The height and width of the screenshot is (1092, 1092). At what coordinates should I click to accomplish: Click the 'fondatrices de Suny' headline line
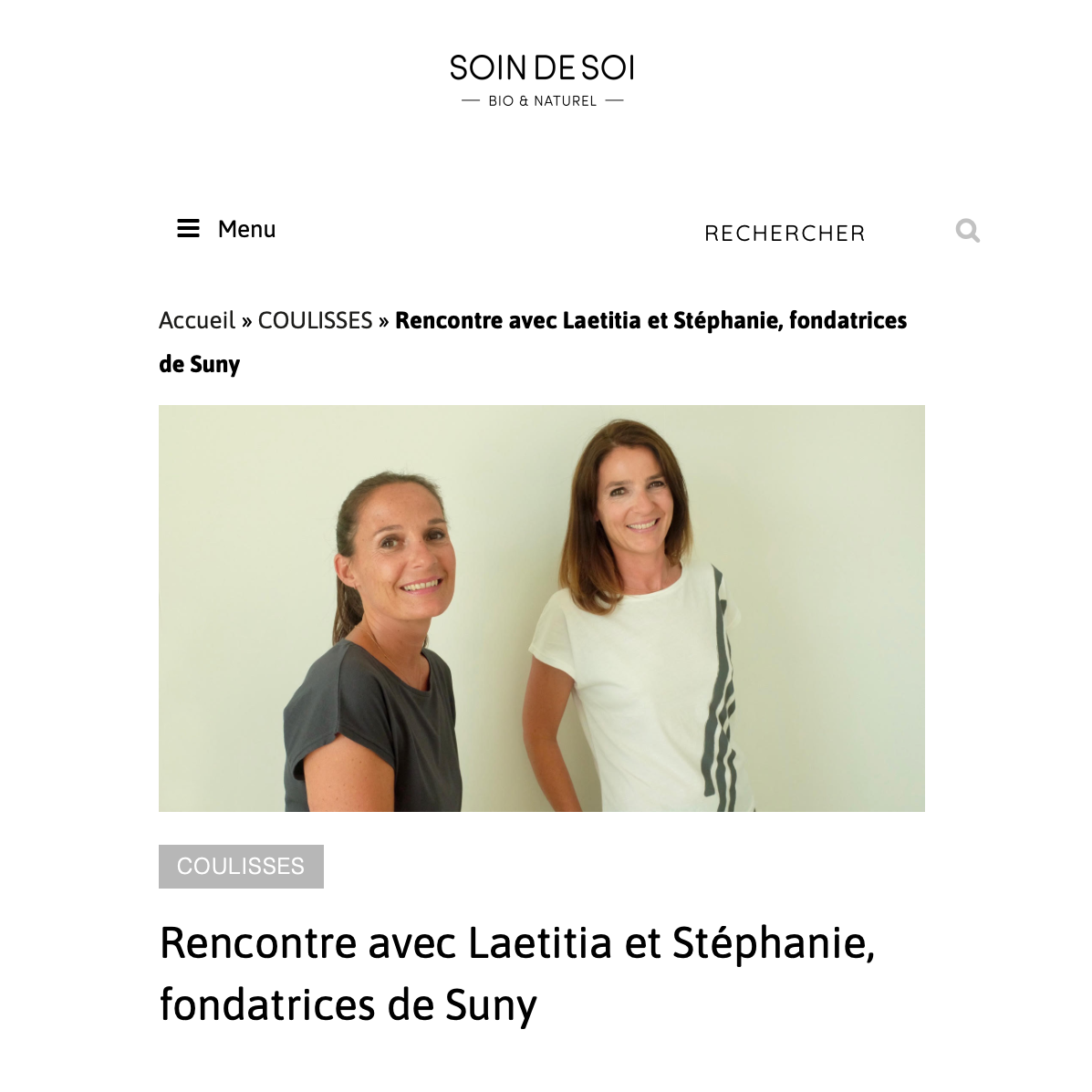tap(348, 1005)
